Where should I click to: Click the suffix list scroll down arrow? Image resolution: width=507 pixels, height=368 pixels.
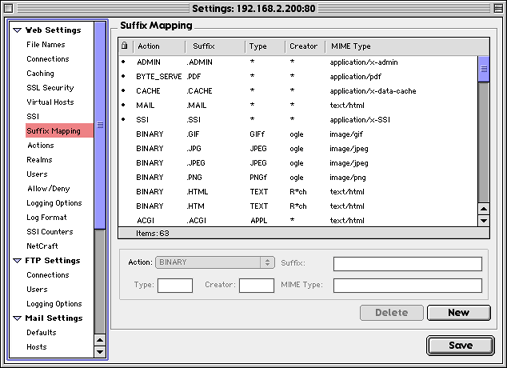tap(483, 220)
